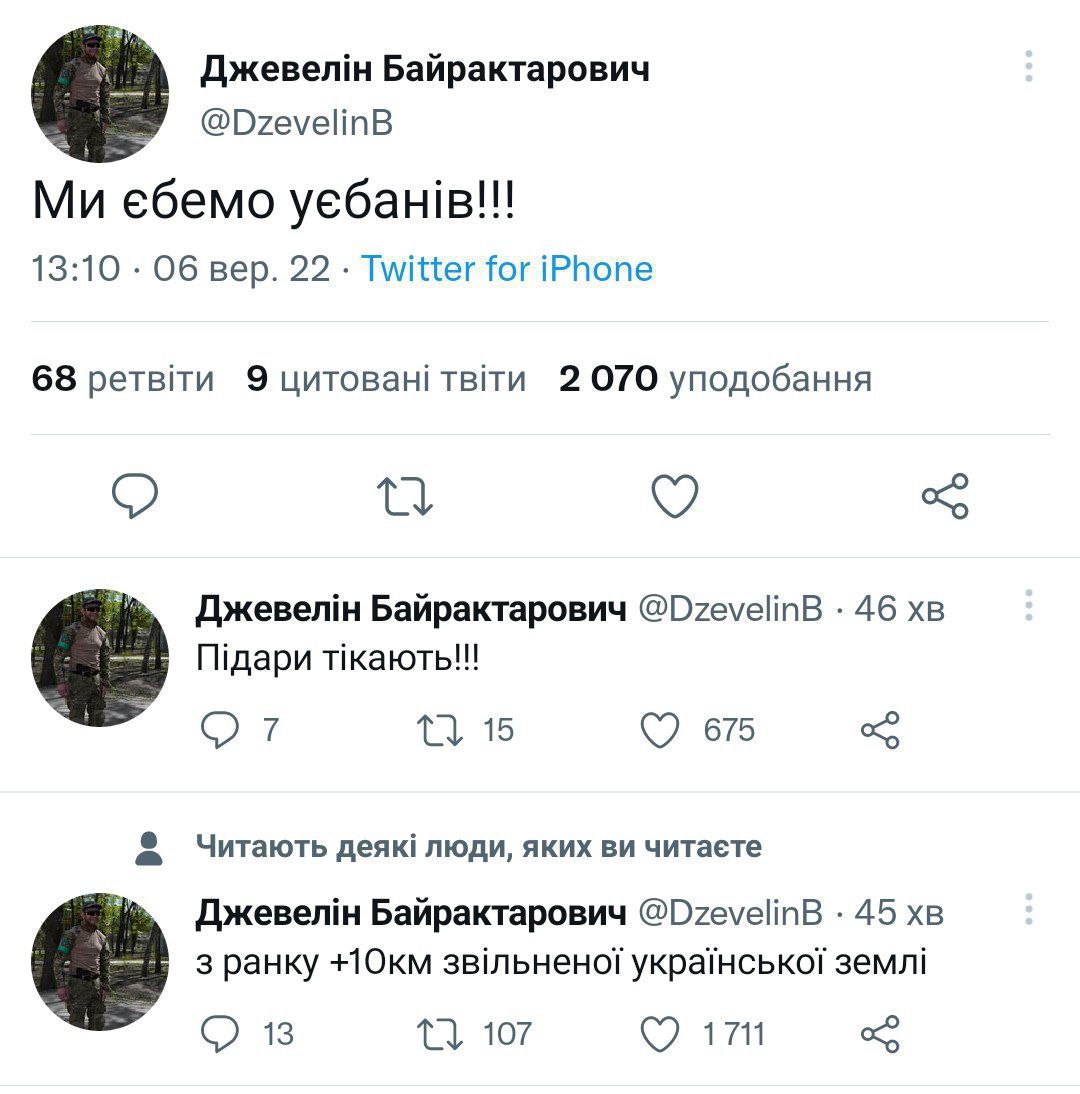View the 68 ретвіти list

pyautogui.click(x=123, y=379)
